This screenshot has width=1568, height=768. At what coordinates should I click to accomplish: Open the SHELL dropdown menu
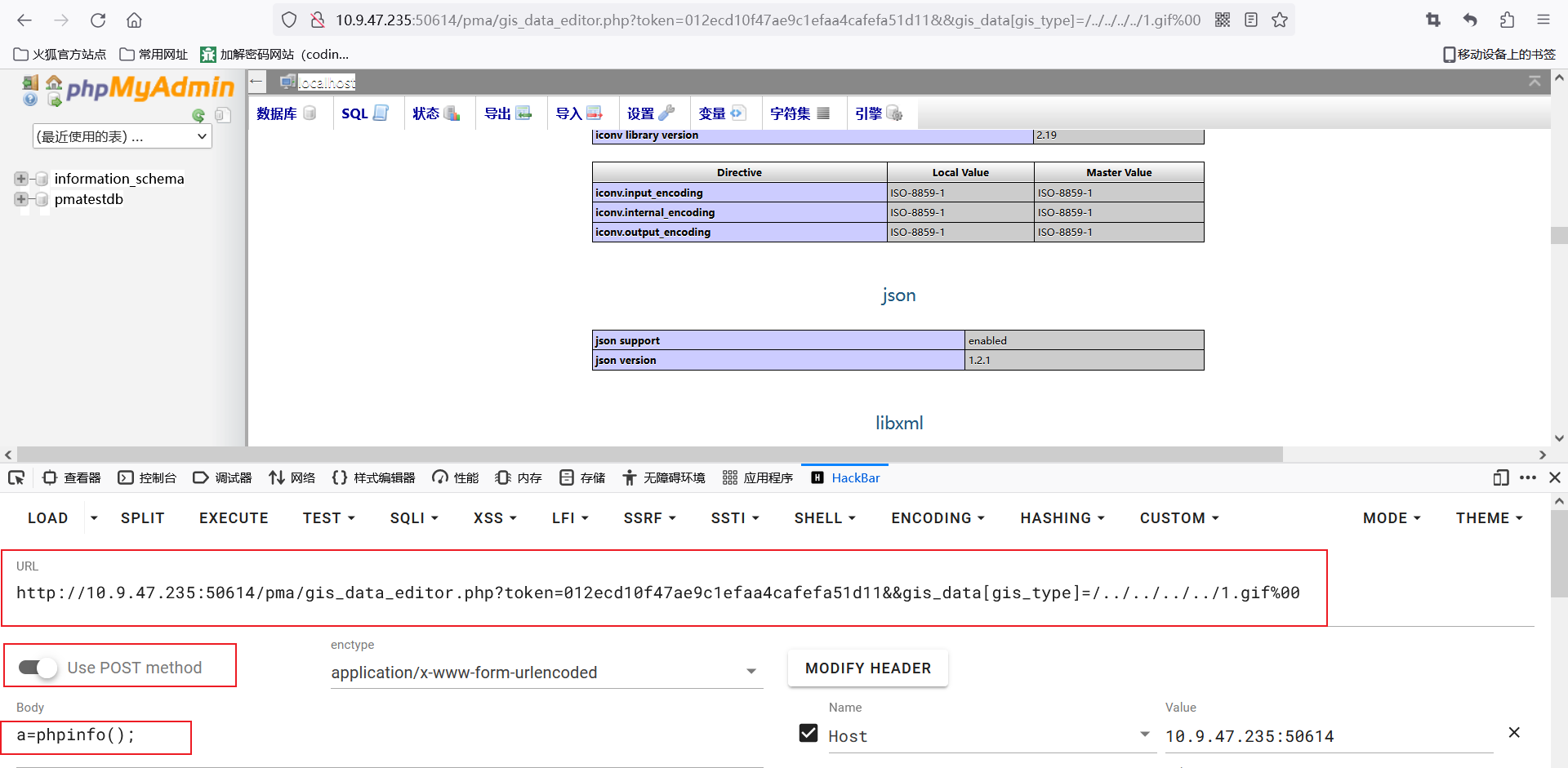point(825,518)
